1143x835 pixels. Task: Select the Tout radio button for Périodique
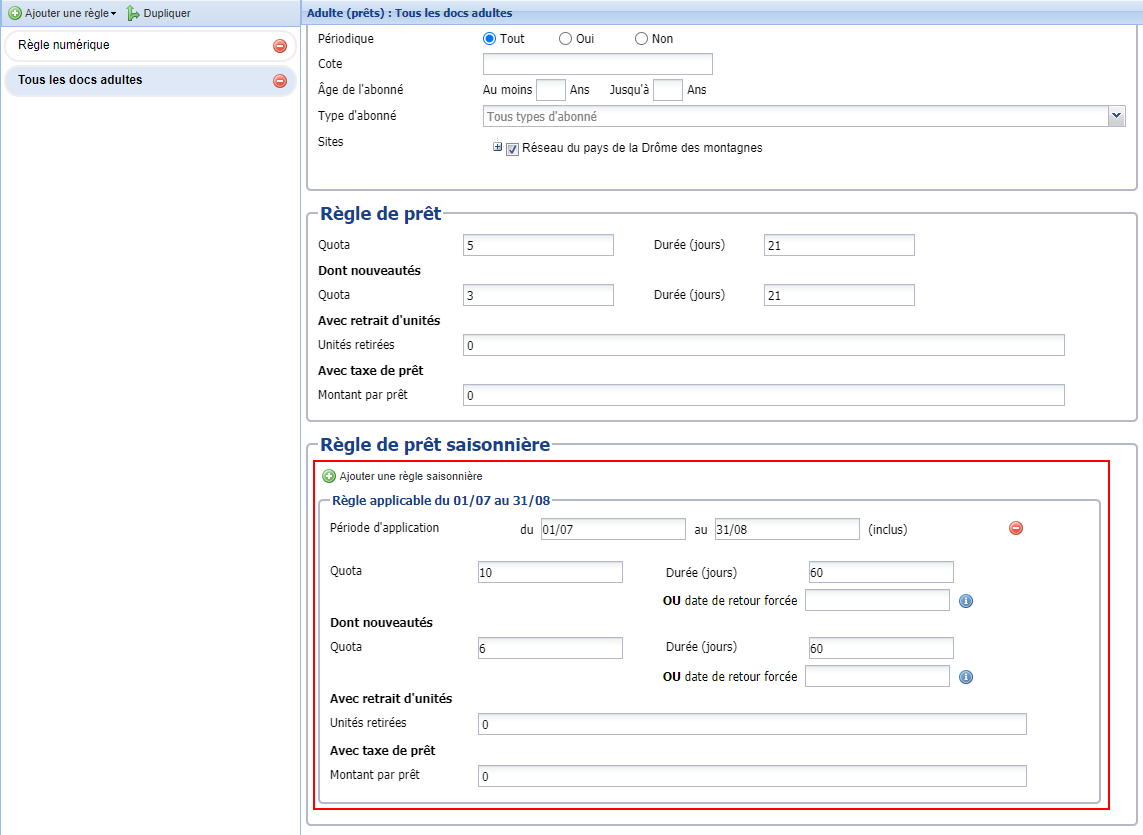click(490, 39)
